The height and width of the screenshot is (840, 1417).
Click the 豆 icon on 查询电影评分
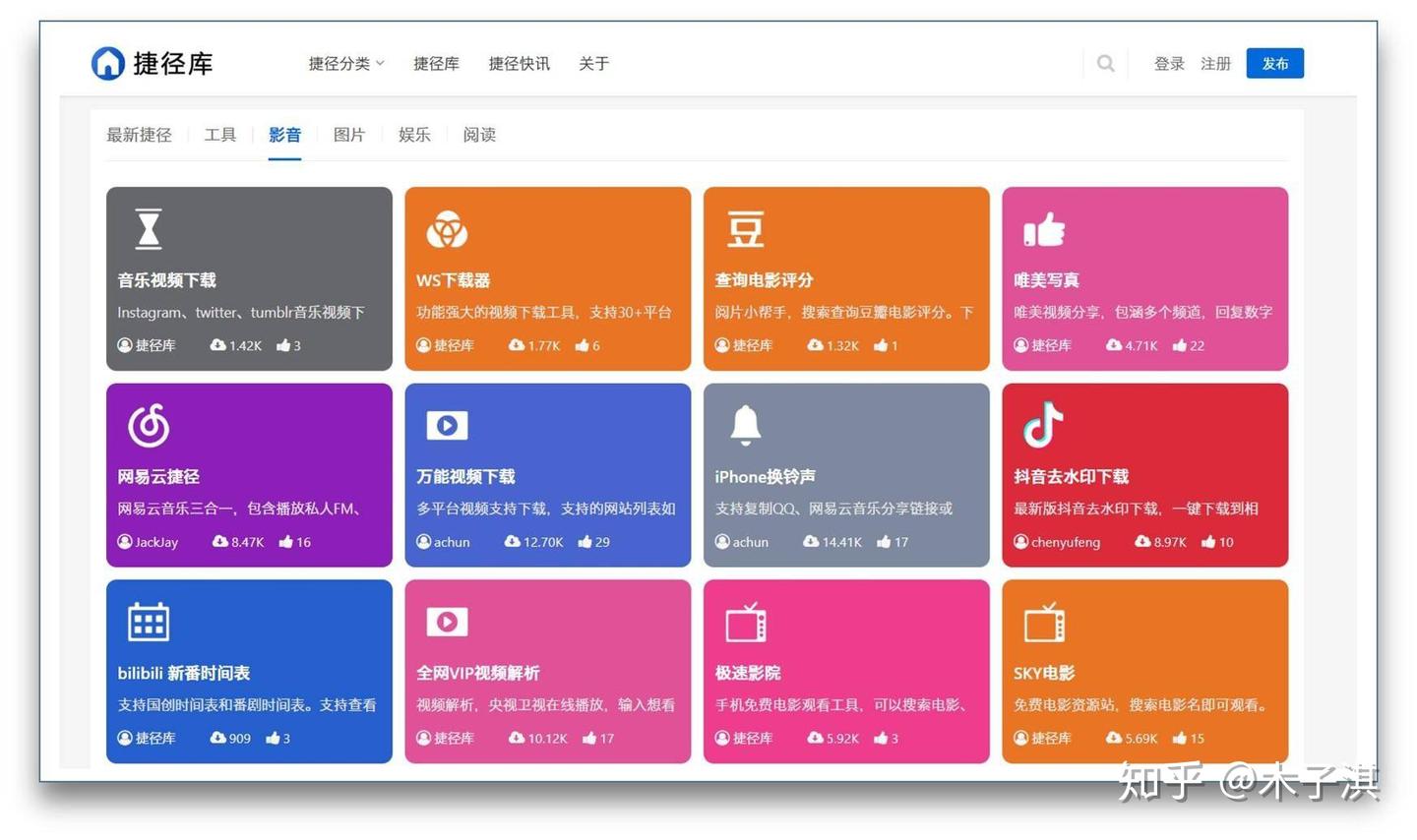pyautogui.click(x=745, y=229)
